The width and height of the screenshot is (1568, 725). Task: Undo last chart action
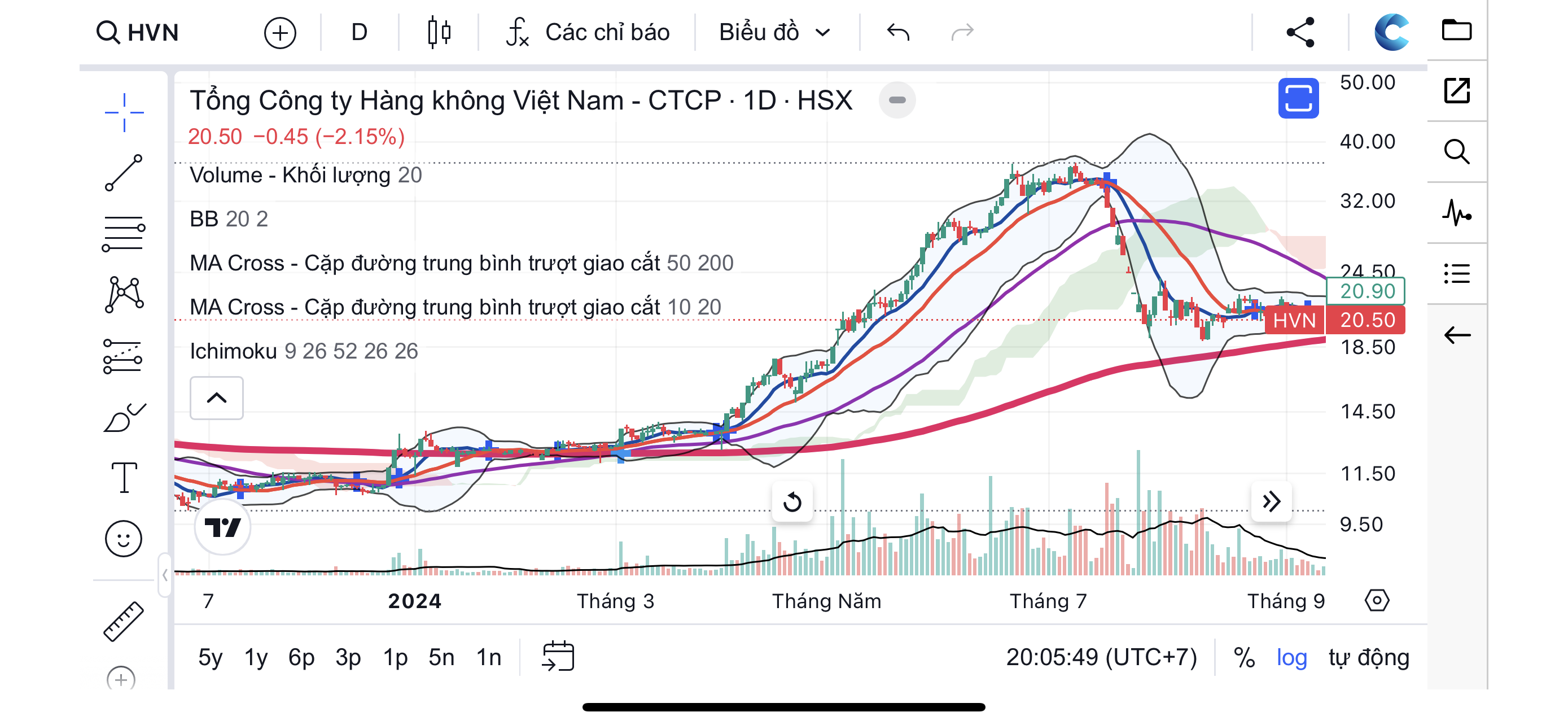point(898,32)
